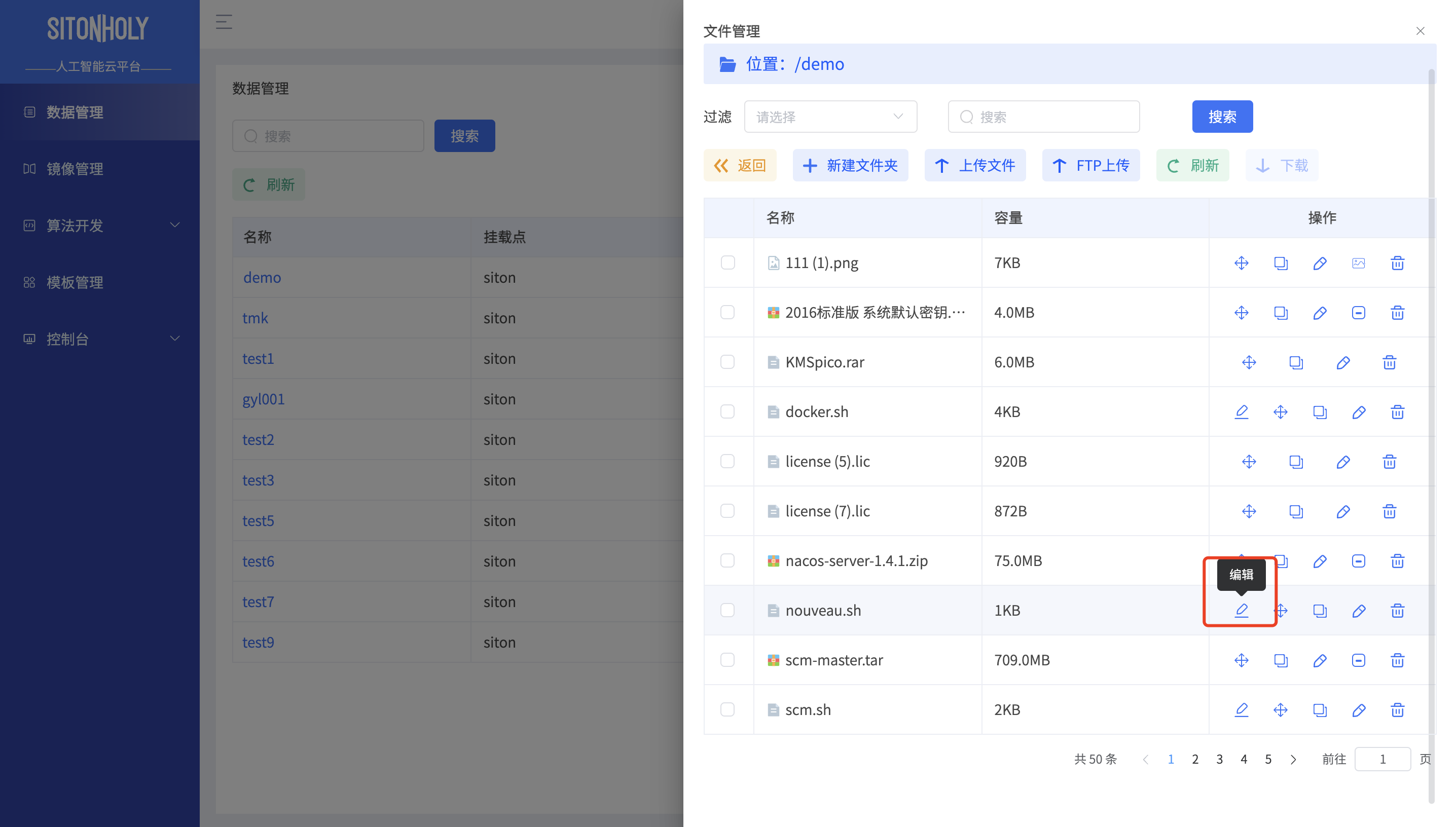Click the search field on background 数据管理 page
The image size is (1456, 827).
328,136
